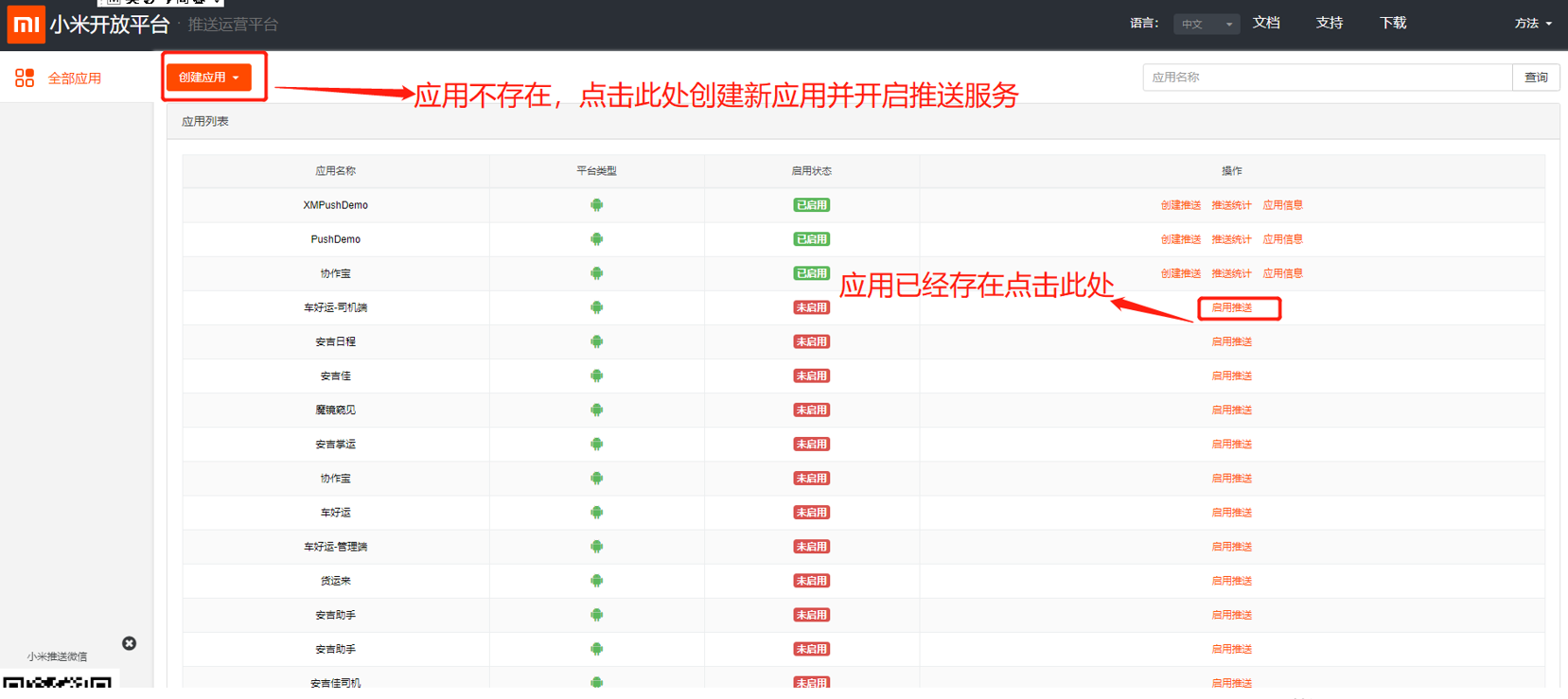Close the 小米推送微信 QR code popup

coord(130,643)
